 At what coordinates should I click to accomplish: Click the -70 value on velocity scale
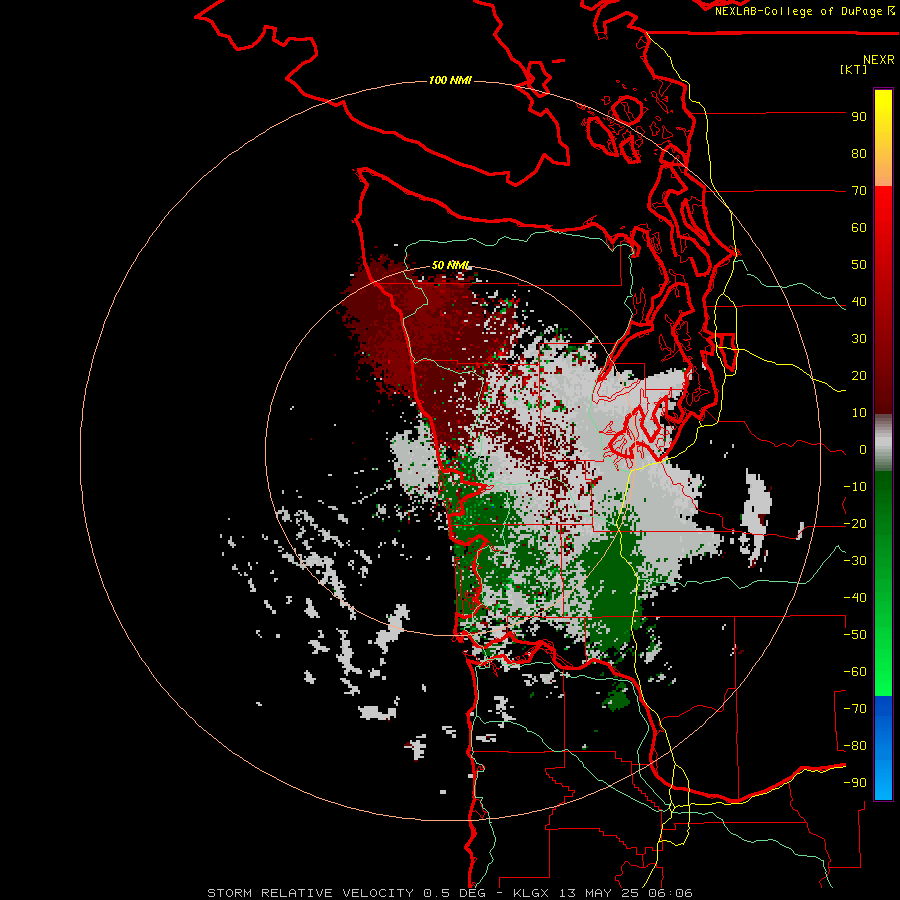(855, 709)
